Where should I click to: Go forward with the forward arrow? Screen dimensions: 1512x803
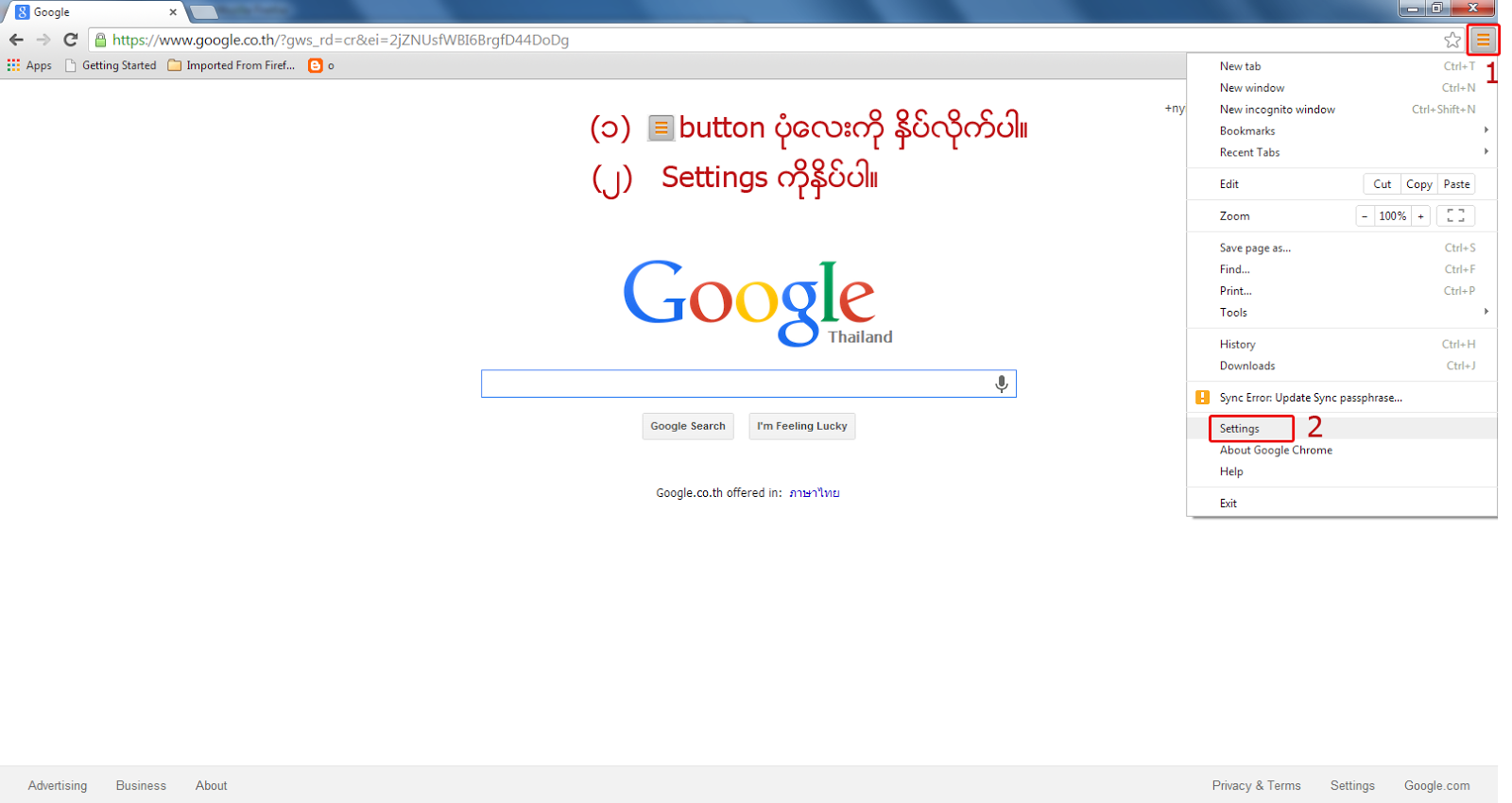(43, 40)
